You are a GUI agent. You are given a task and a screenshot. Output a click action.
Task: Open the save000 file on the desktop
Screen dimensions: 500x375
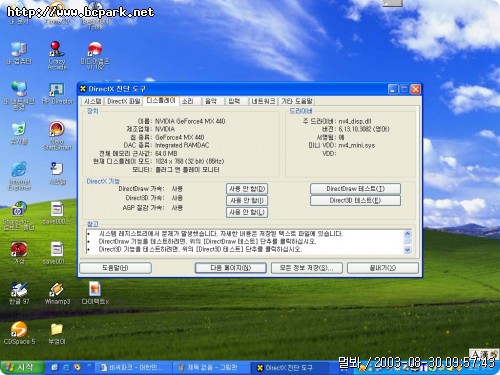tap(57, 213)
